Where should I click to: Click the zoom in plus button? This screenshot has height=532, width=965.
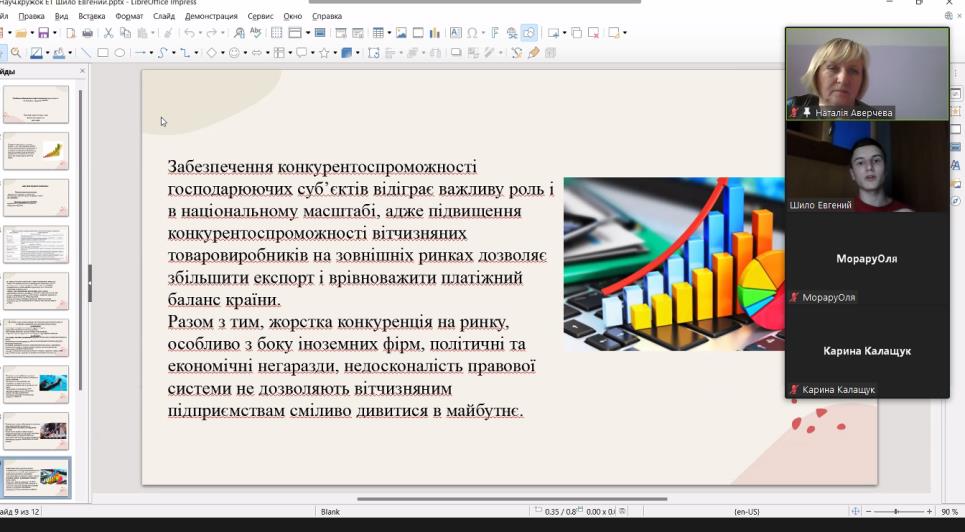(x=929, y=512)
